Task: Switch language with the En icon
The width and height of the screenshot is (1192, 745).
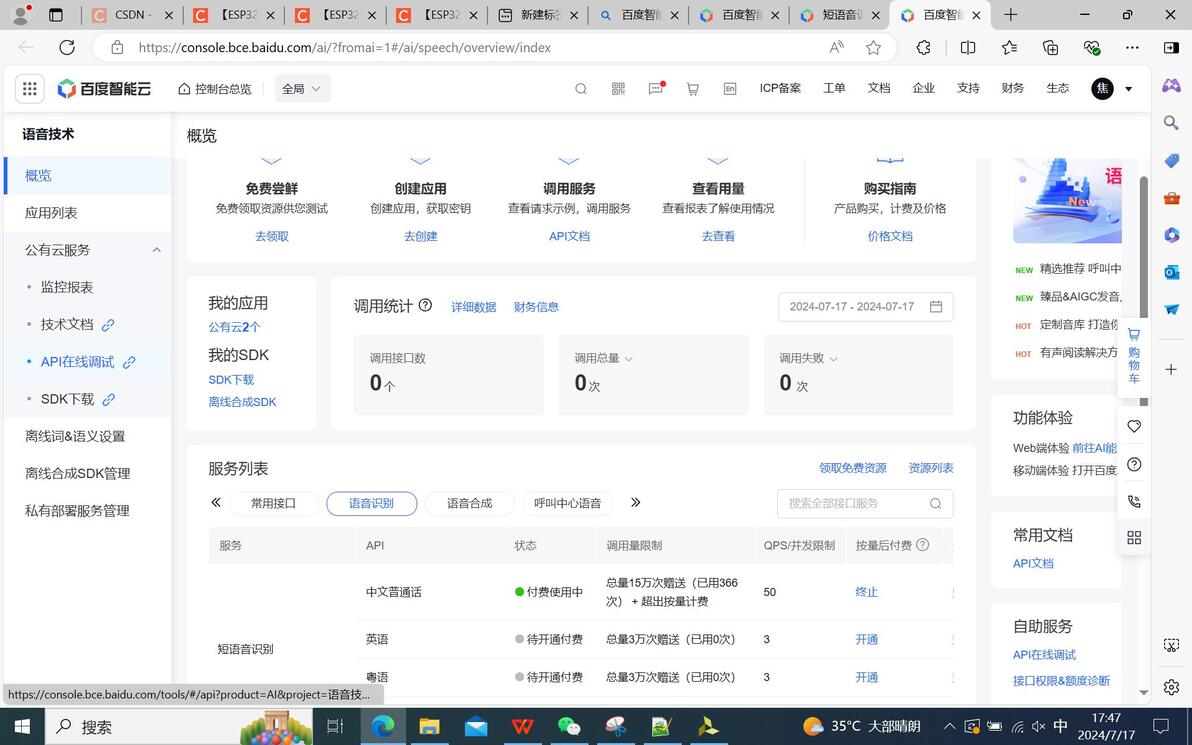Action: pyautogui.click(x=730, y=89)
